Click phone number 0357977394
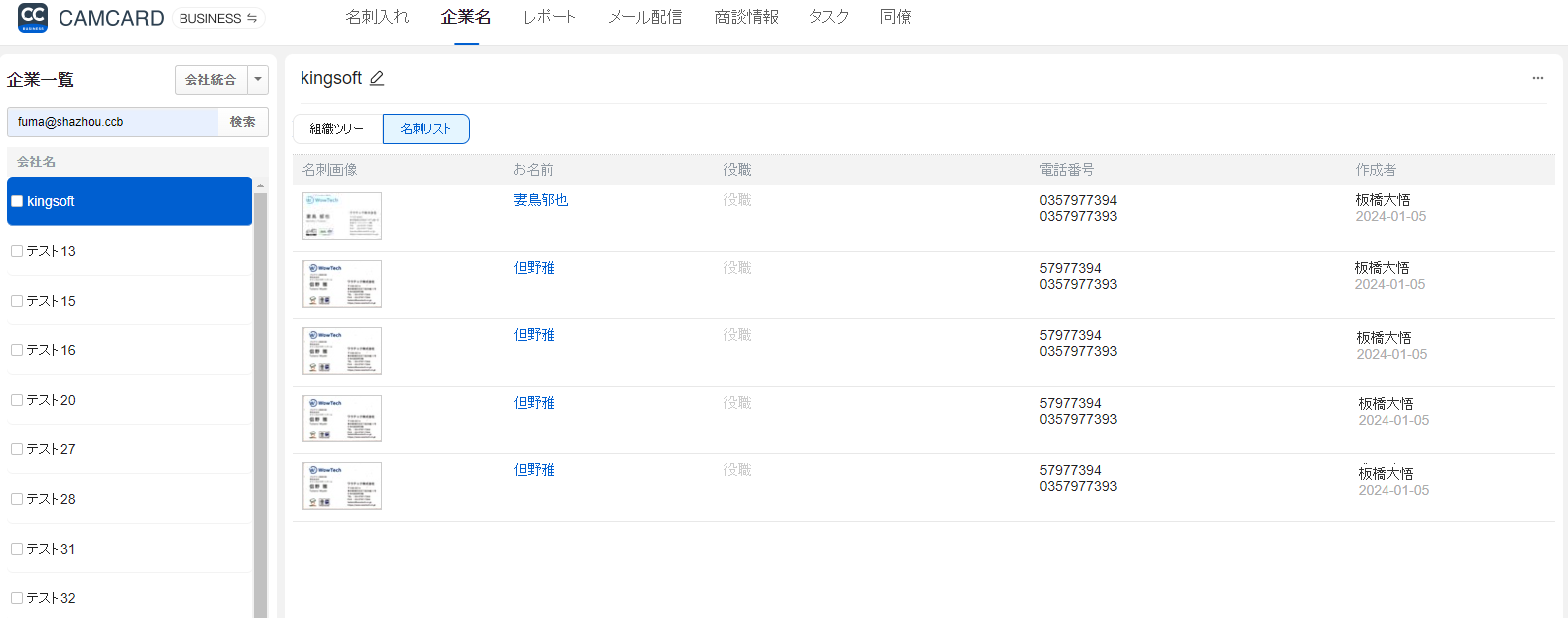This screenshot has height=618, width=1568. tap(1078, 200)
